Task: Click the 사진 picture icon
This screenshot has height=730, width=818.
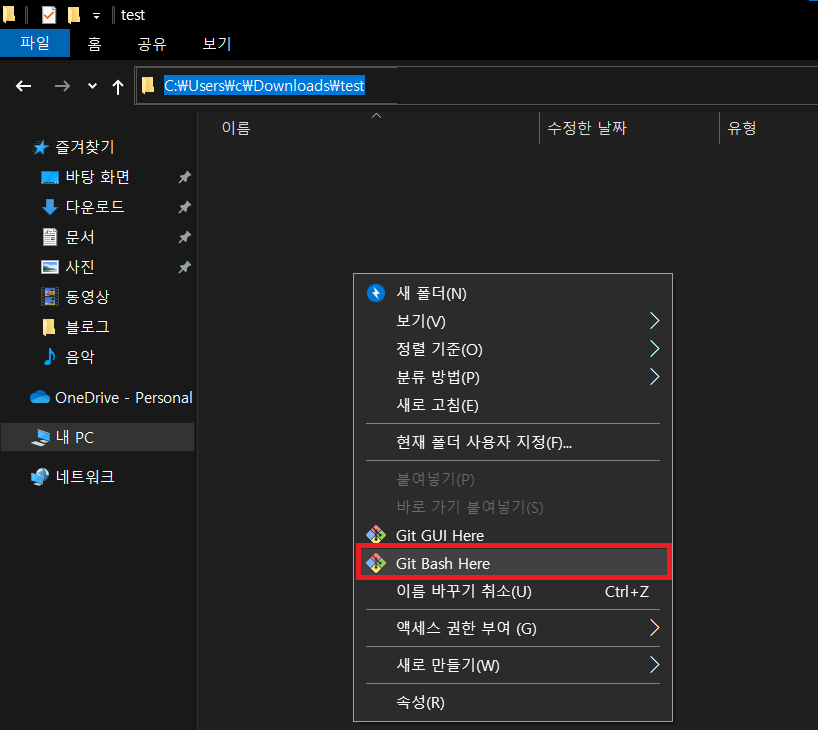Action: click(50, 267)
